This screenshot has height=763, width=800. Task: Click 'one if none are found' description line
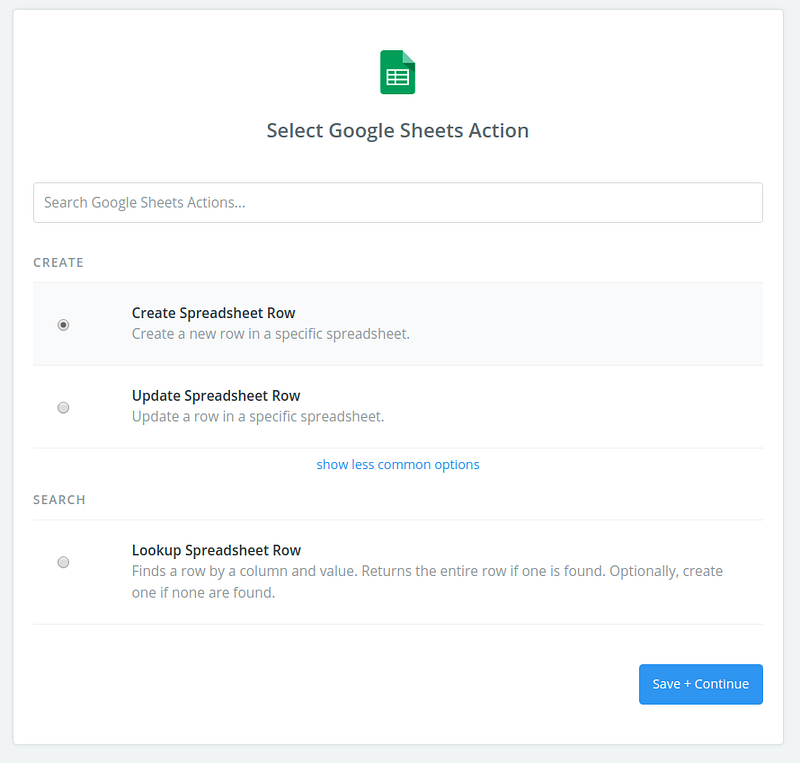click(203, 592)
